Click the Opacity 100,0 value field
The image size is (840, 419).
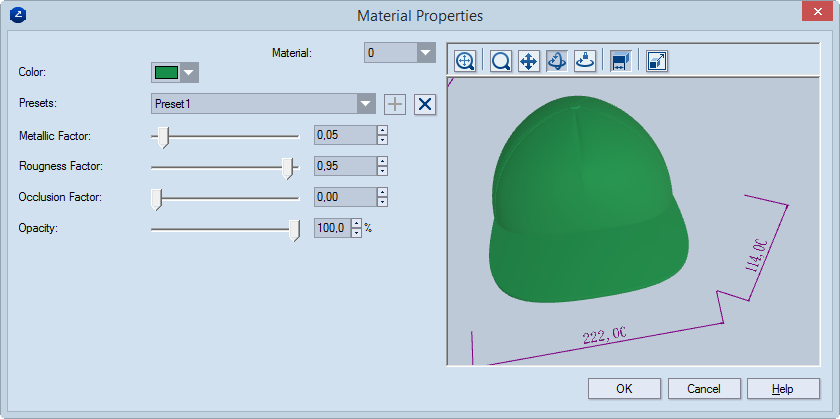tap(333, 228)
